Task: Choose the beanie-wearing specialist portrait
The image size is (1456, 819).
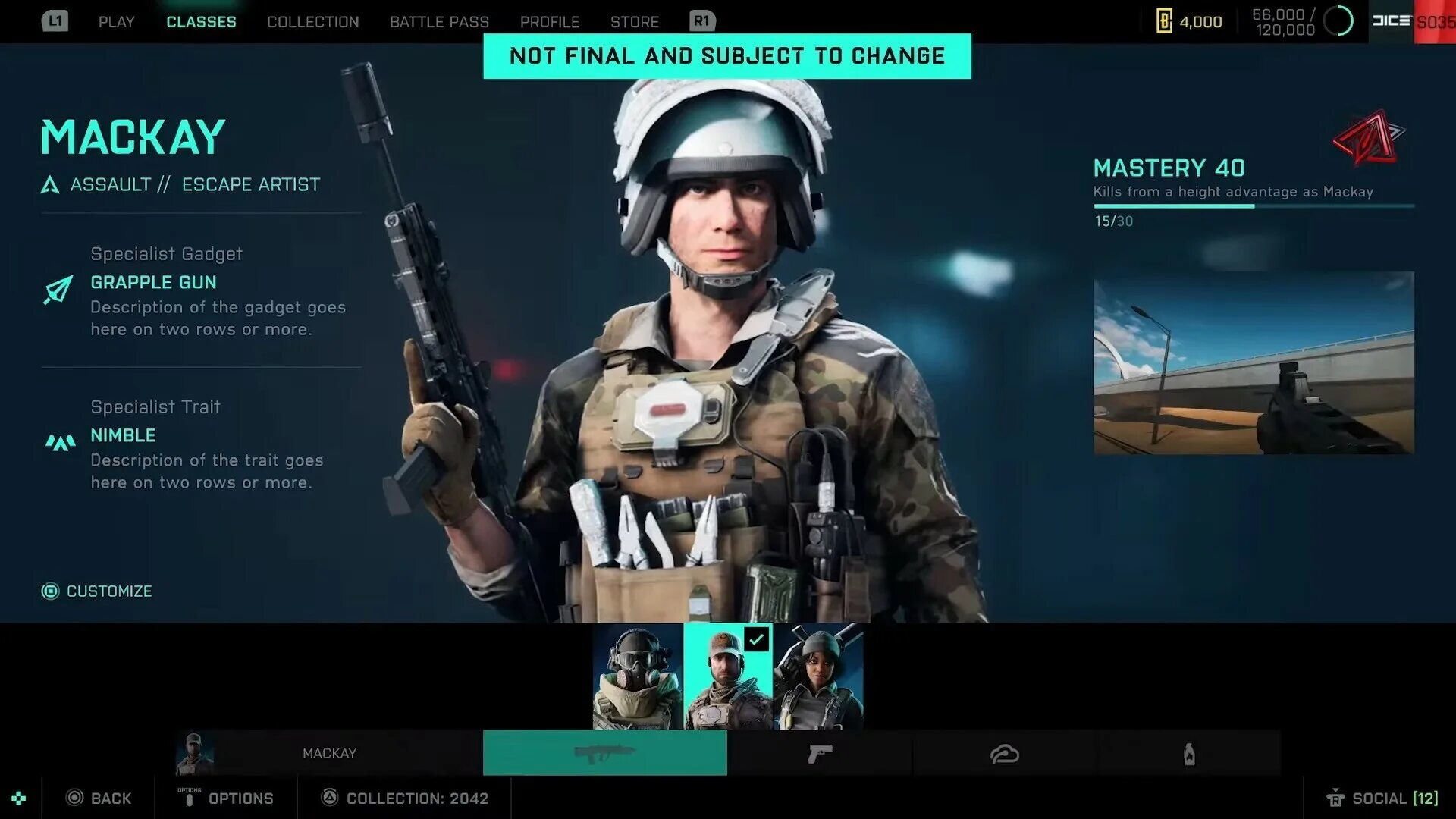Action: [x=818, y=676]
